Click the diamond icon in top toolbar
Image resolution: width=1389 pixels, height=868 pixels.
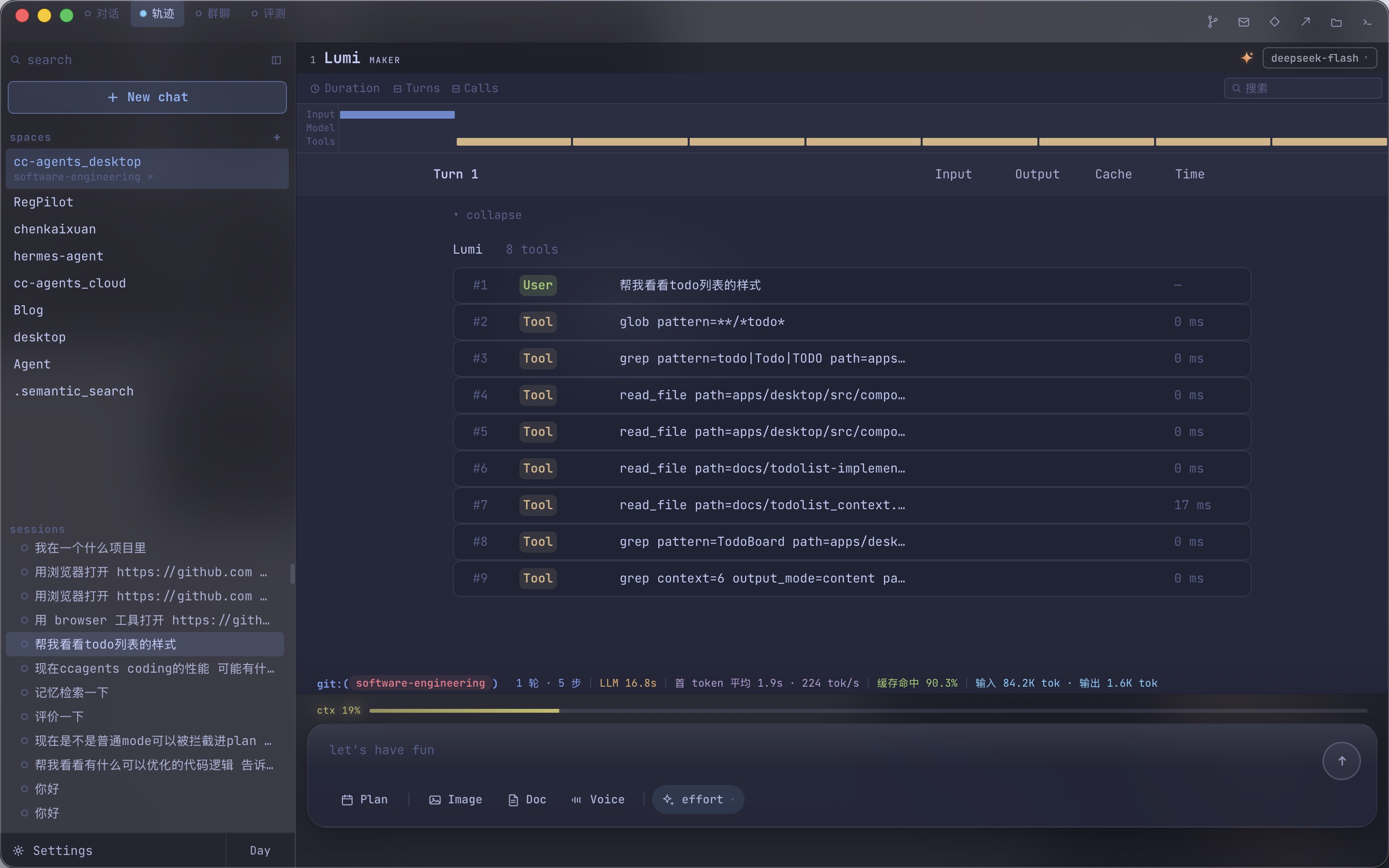tap(1274, 22)
